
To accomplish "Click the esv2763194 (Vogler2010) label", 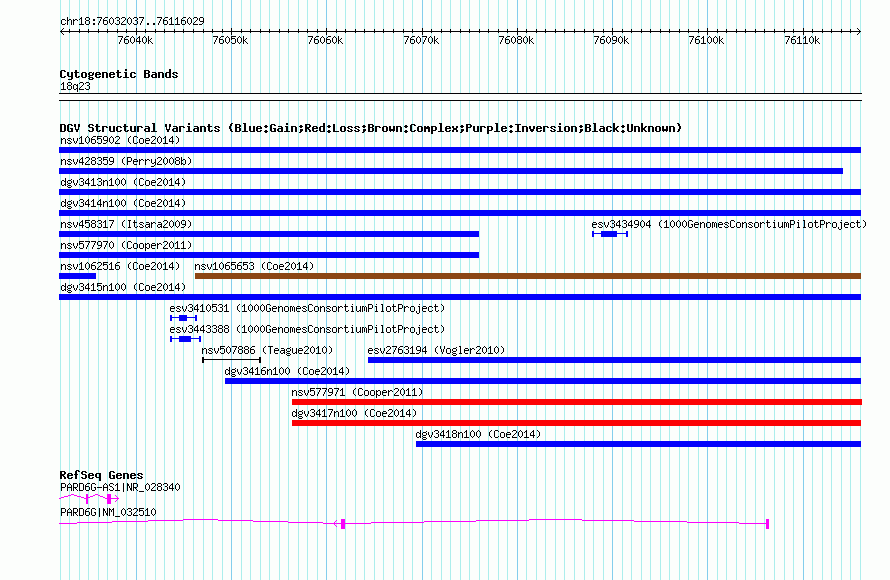I will click(436, 350).
